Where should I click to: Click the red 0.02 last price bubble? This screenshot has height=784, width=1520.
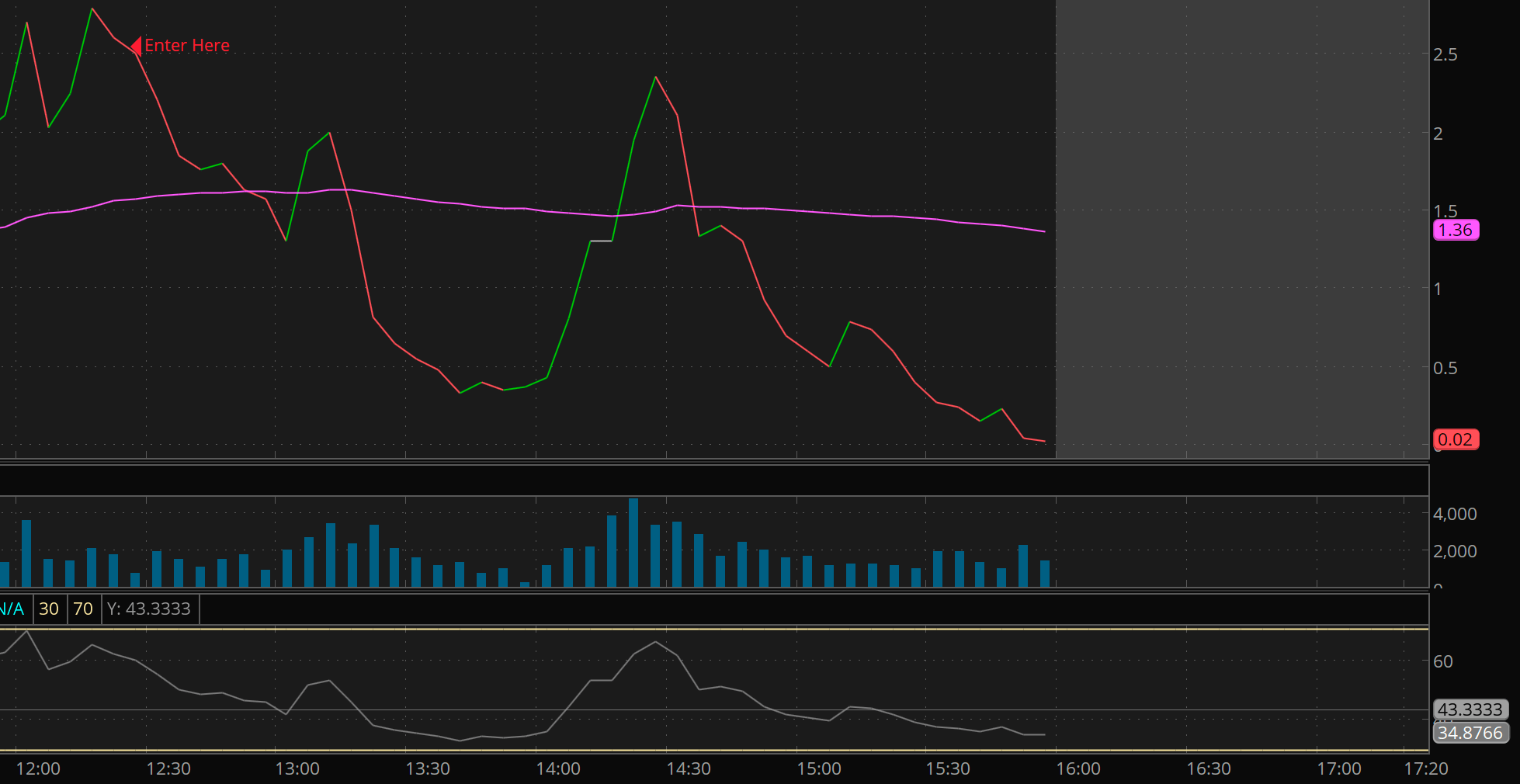(x=1456, y=439)
